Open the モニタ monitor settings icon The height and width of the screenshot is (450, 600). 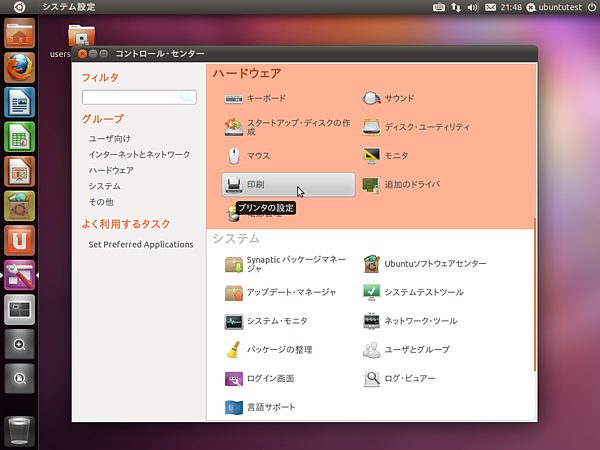point(371,156)
